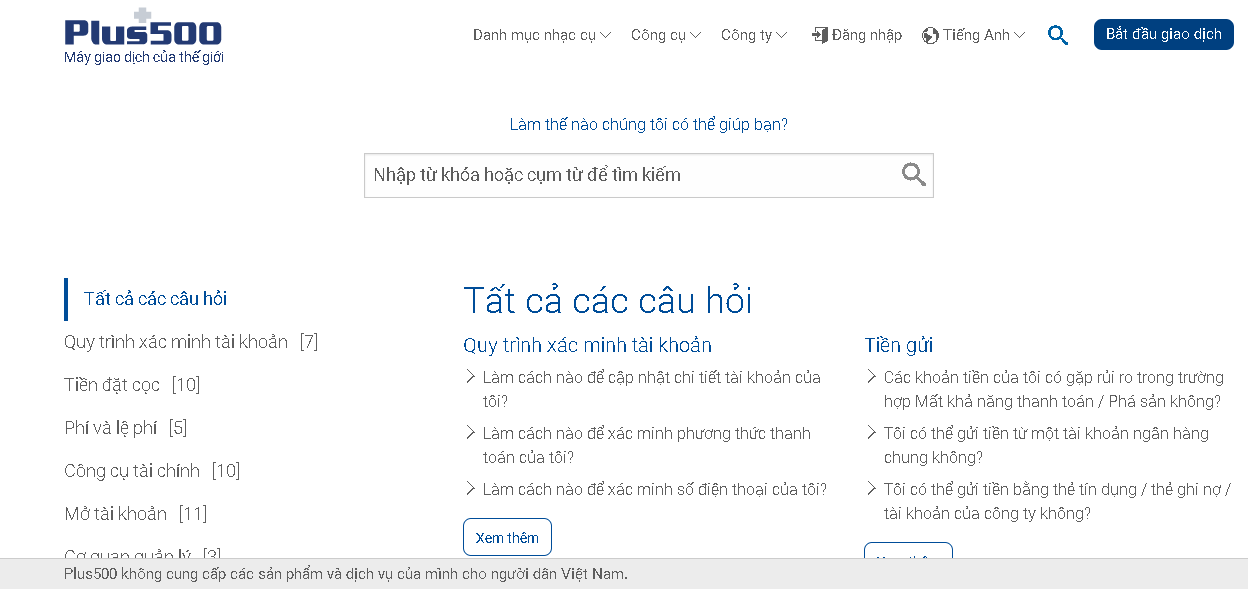The height and width of the screenshot is (589, 1248).
Task: Select the Tất cả các câu hỏi category
Action: point(155,299)
